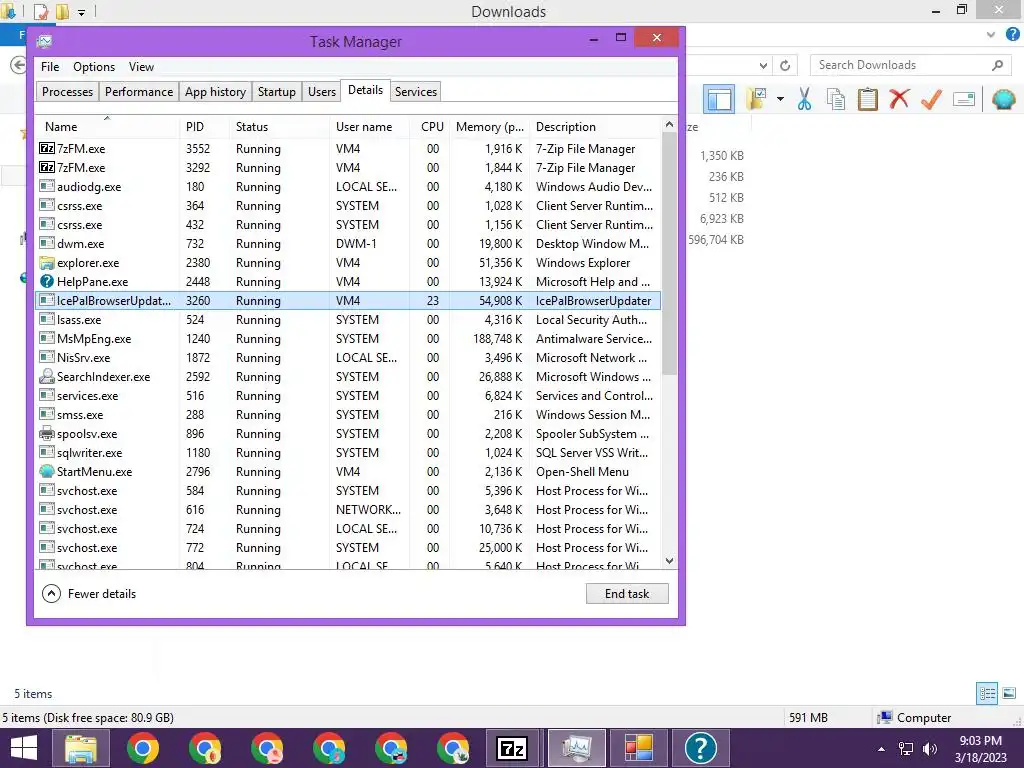1024x768 pixels.
Task: Sort by the User name column header
Action: [x=369, y=127]
